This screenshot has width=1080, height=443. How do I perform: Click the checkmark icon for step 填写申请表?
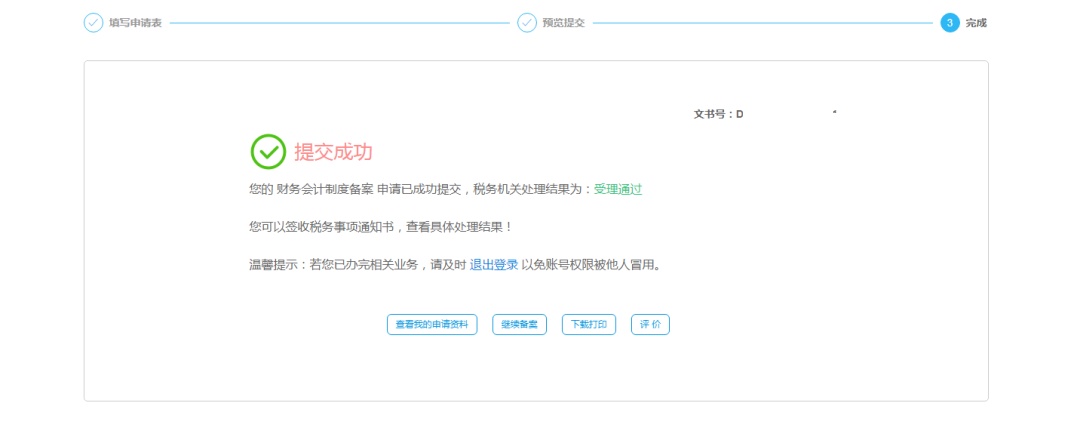93,23
